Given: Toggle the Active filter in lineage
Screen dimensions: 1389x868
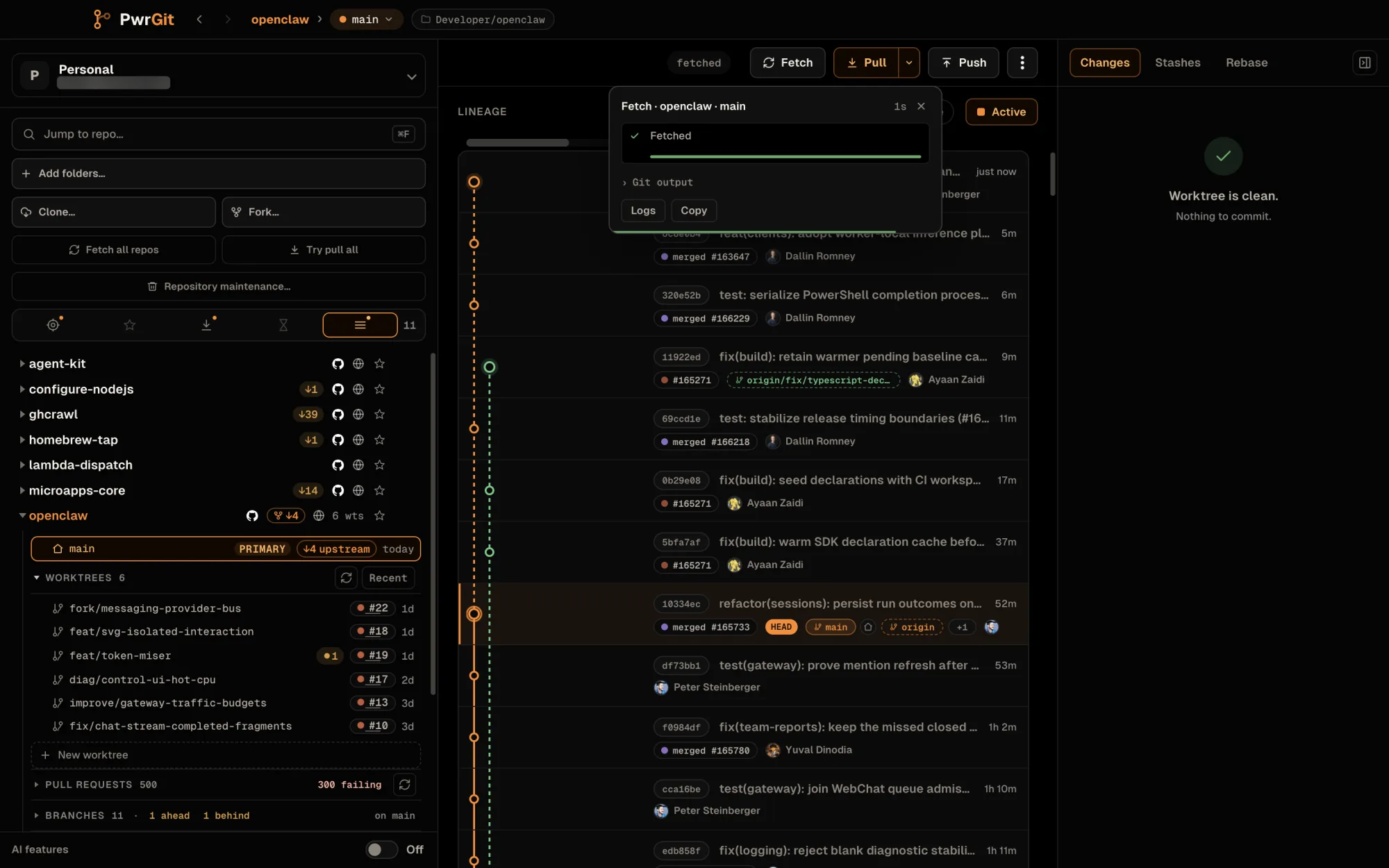Looking at the screenshot, I should [1001, 112].
